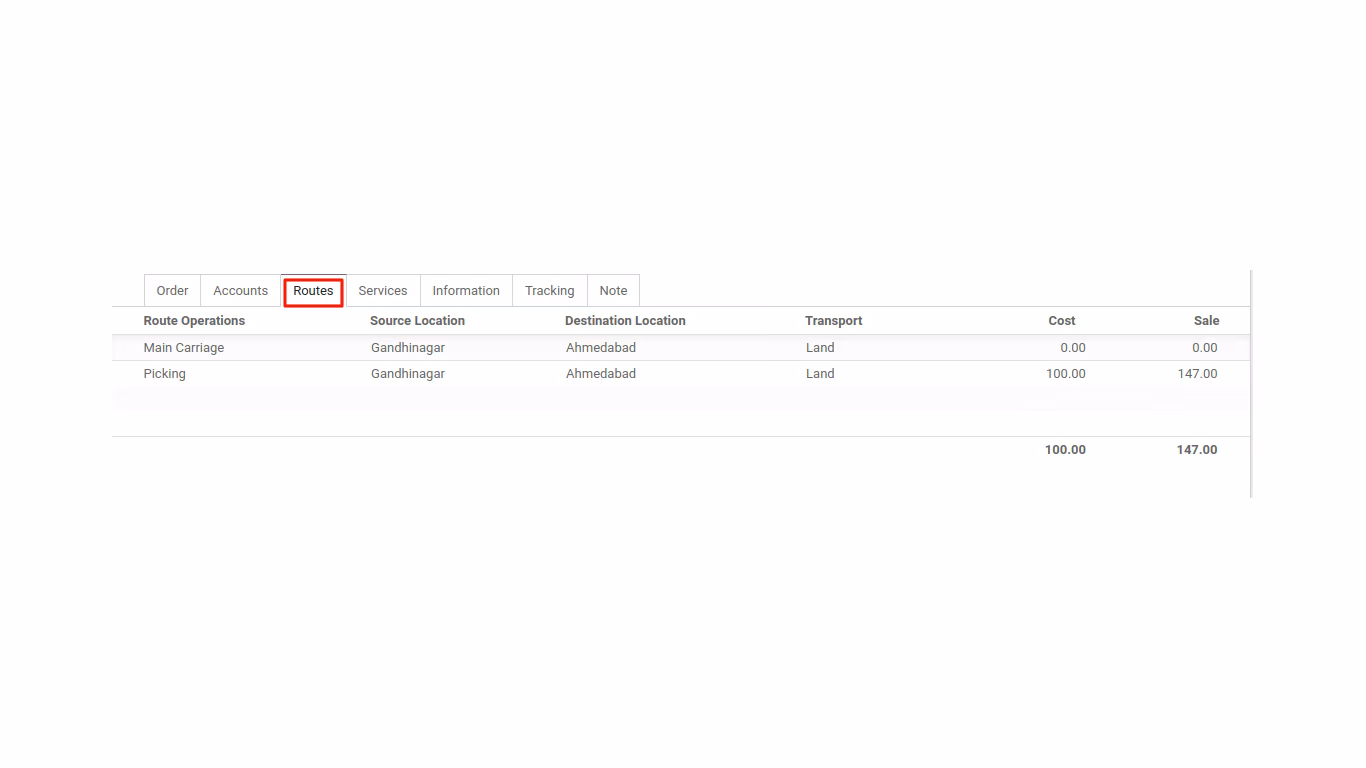Screen dimensions: 1366x768
Task: Click the total sale 147.00 footer
Action: click(1197, 450)
